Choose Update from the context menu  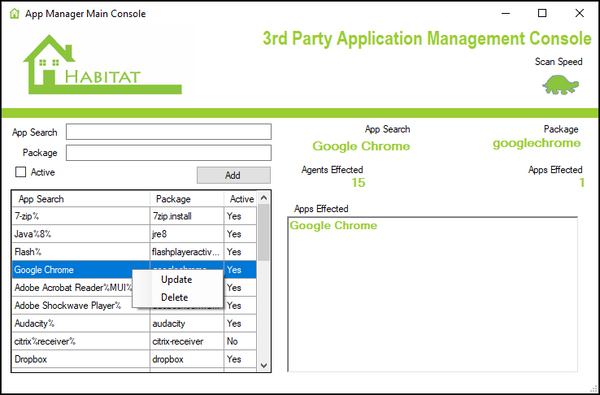click(176, 280)
